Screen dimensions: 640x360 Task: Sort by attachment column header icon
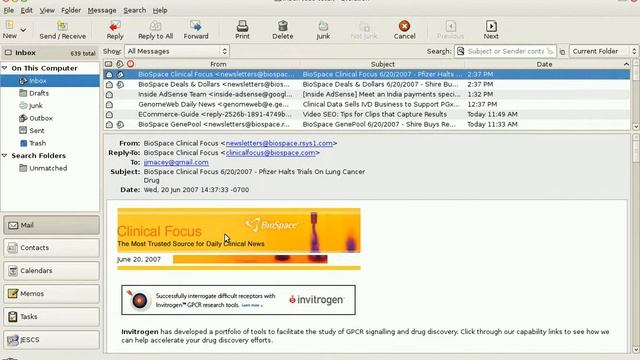point(120,64)
